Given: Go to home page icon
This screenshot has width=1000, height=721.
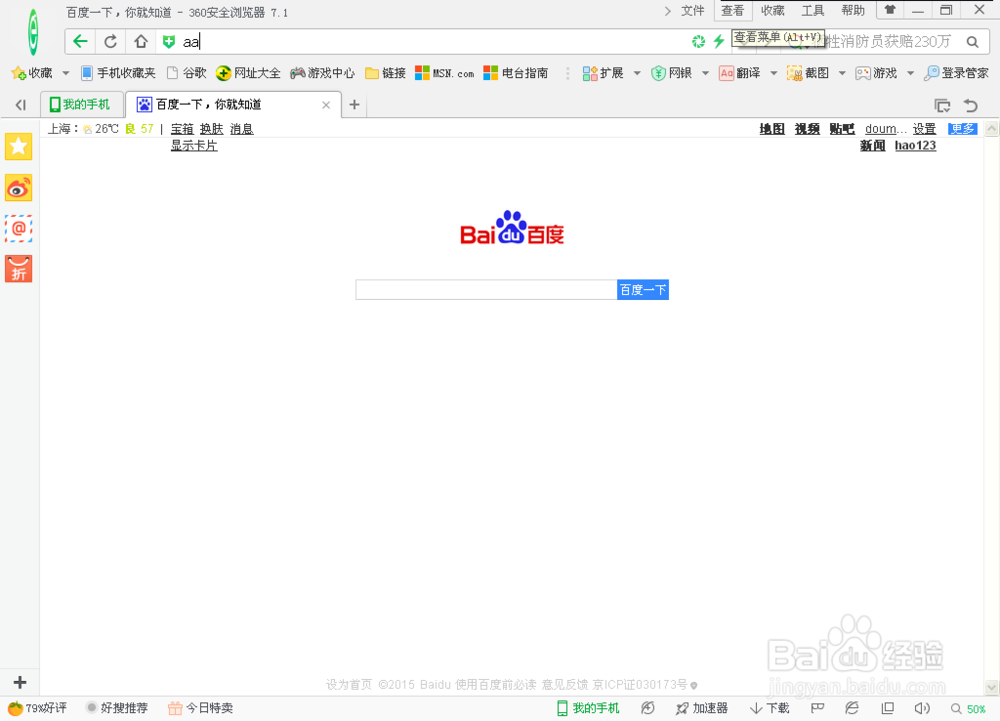Looking at the screenshot, I should pos(141,42).
